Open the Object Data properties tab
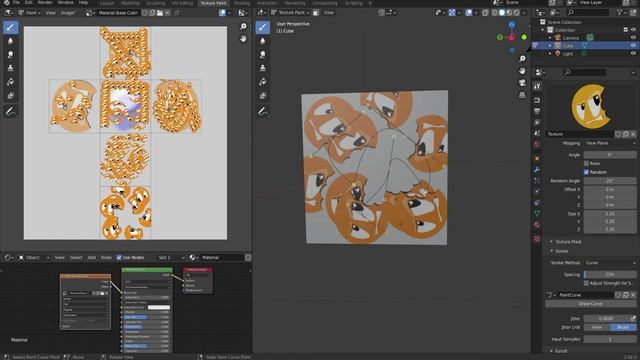This screenshot has width=640, height=360. (x=537, y=213)
